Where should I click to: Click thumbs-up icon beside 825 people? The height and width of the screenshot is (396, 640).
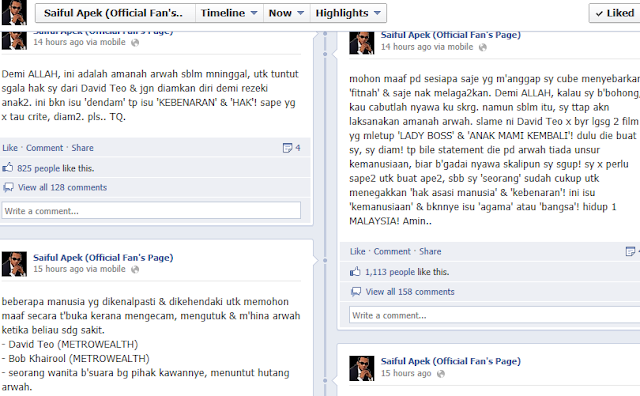coord(8,167)
